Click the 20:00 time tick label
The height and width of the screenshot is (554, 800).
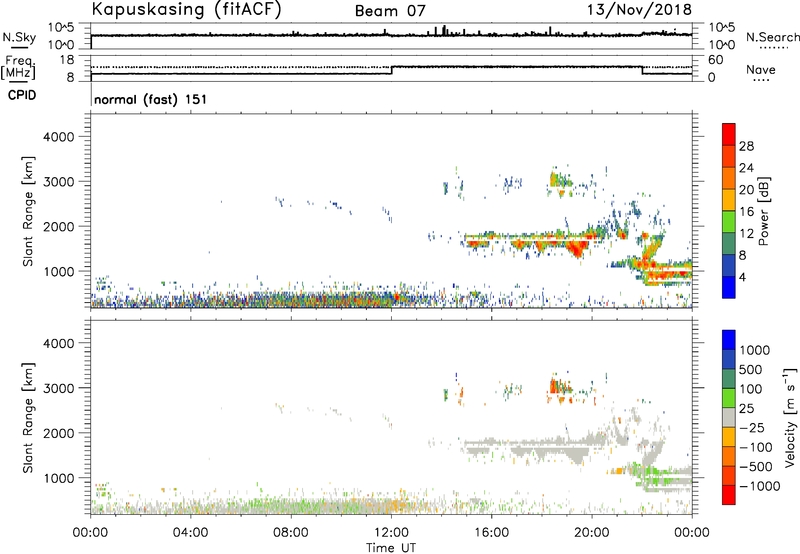591,533
